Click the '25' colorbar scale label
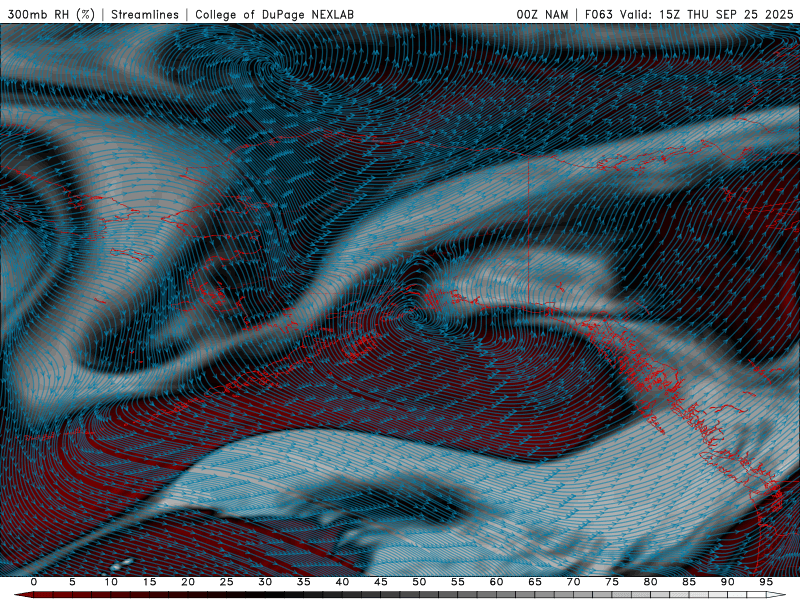 click(x=227, y=582)
